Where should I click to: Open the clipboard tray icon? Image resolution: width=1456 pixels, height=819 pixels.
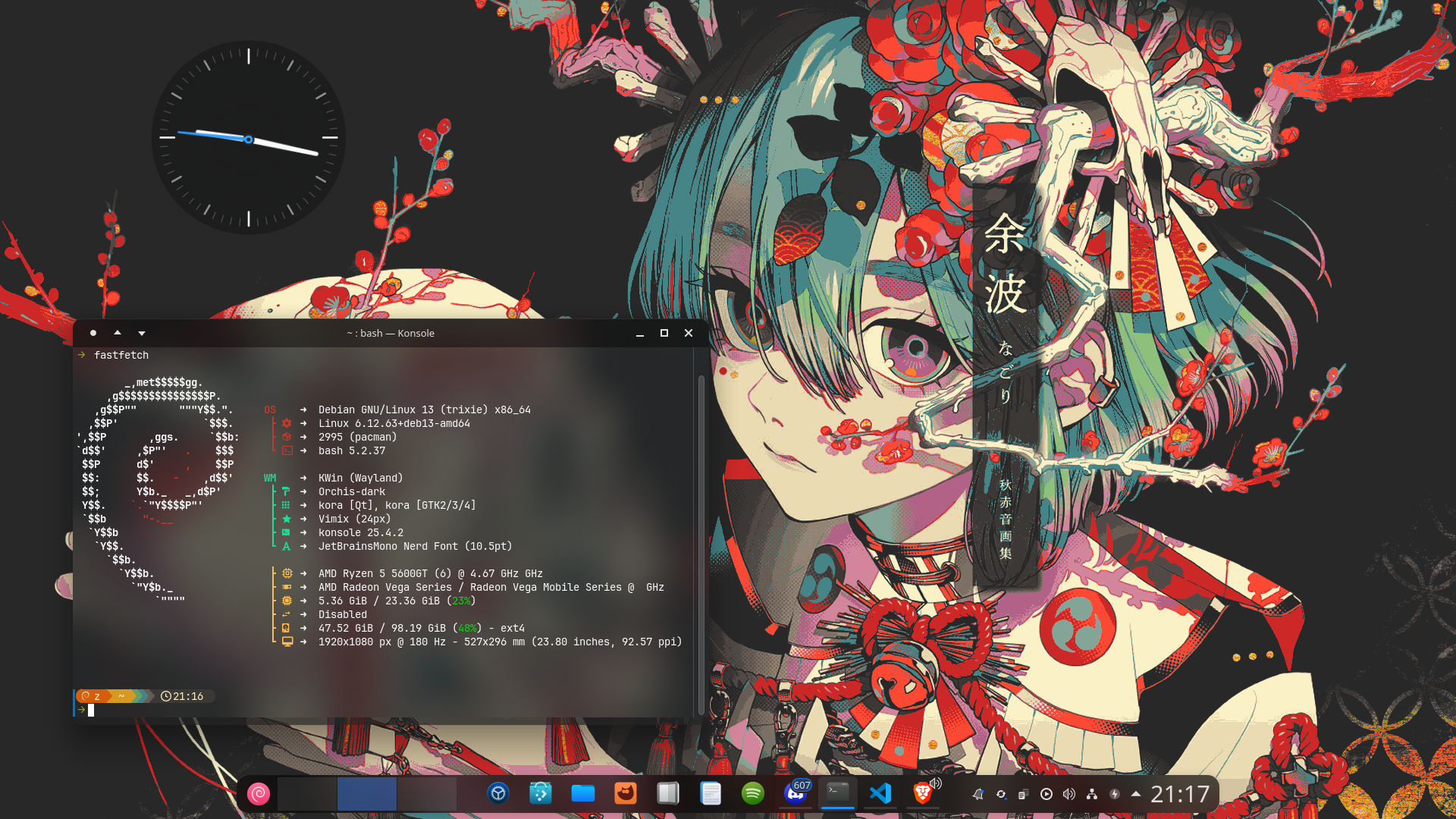(x=1024, y=794)
